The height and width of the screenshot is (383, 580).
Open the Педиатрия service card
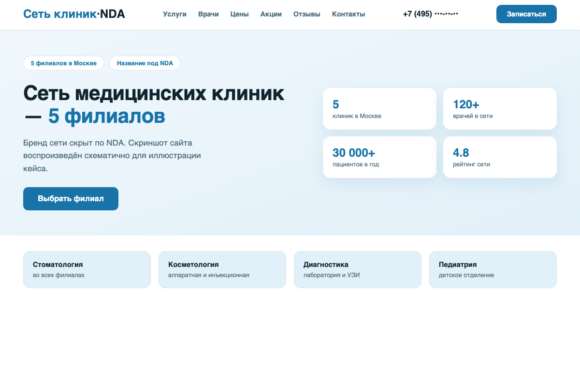point(493,269)
